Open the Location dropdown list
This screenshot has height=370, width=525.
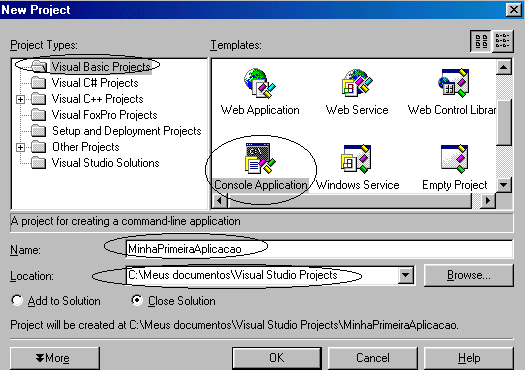click(x=405, y=275)
